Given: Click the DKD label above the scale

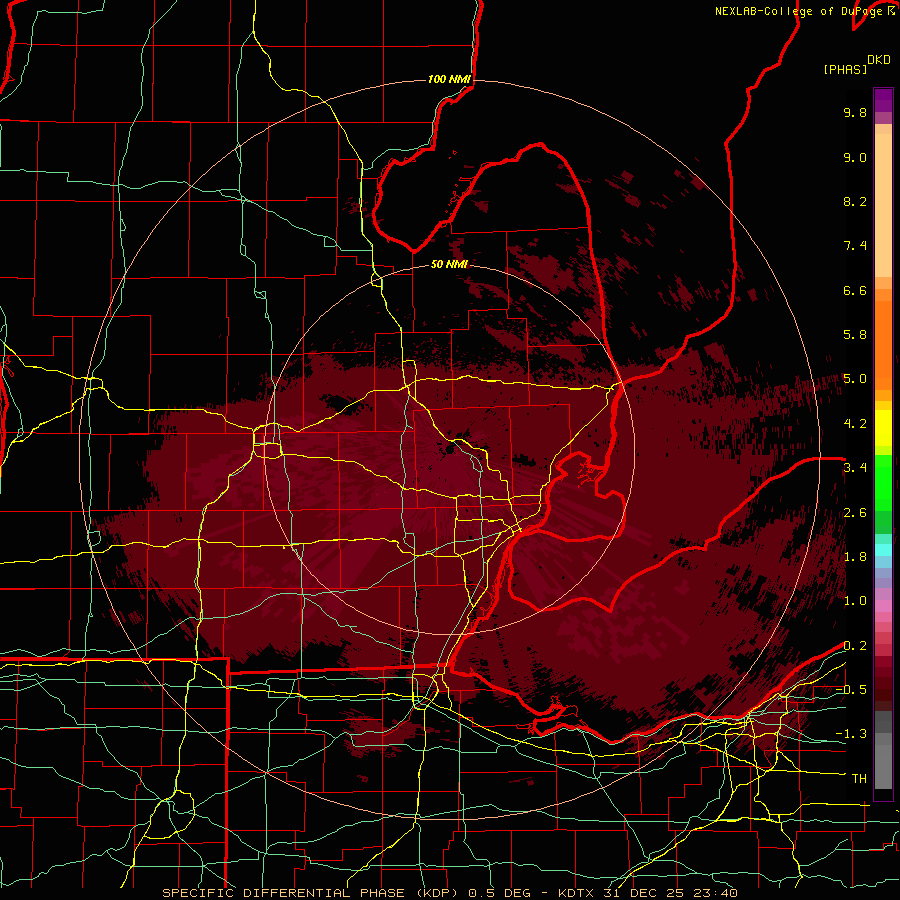Looking at the screenshot, I should [x=879, y=60].
